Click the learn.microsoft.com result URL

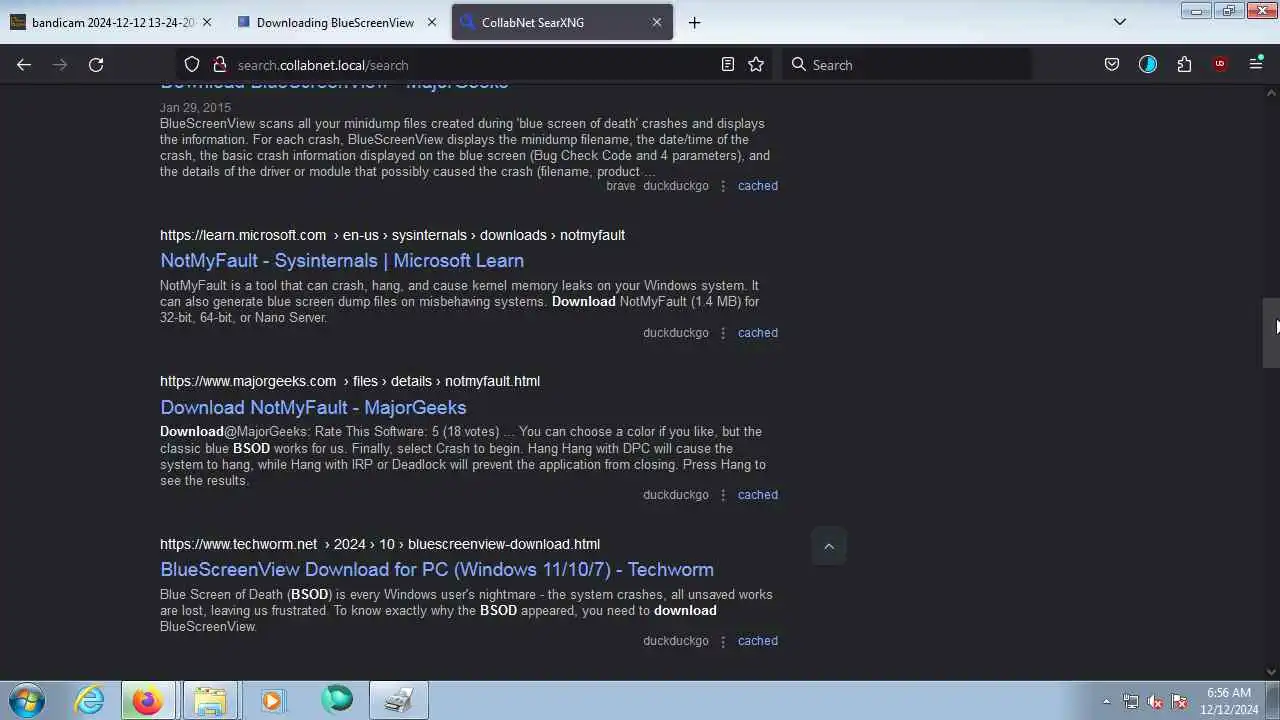point(392,235)
